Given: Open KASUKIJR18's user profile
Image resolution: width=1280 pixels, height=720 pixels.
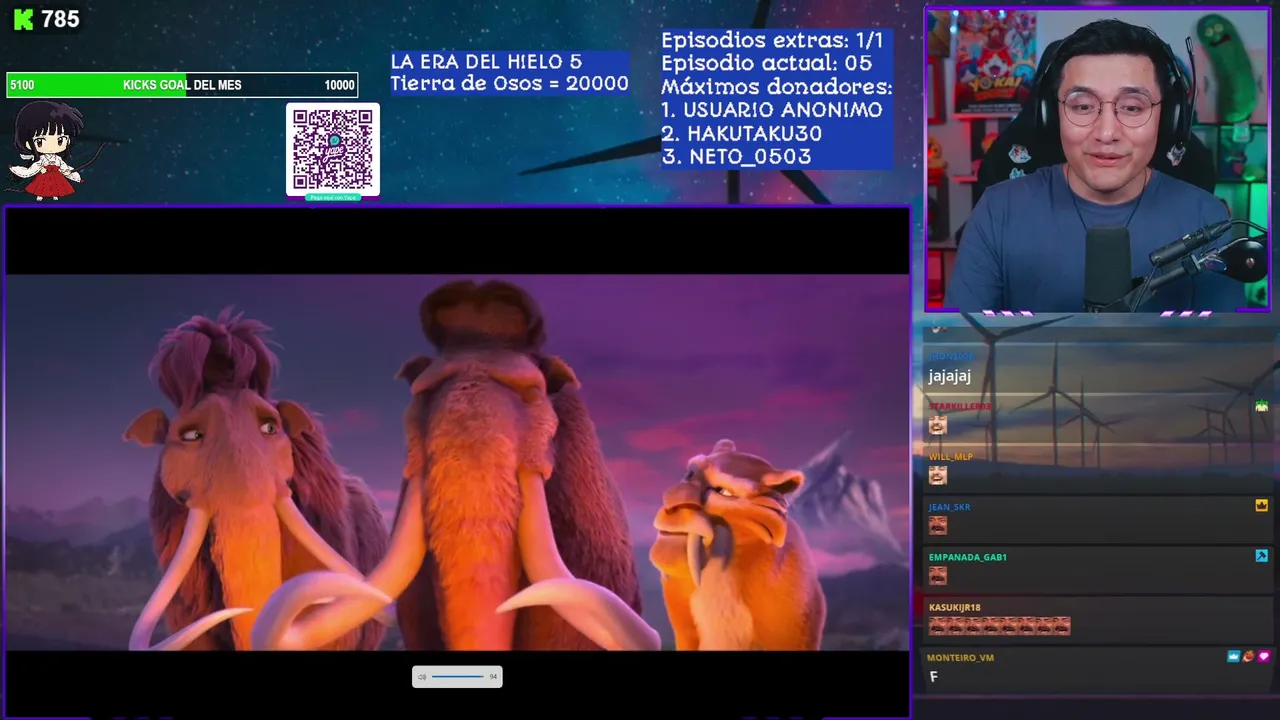Looking at the screenshot, I should point(954,607).
